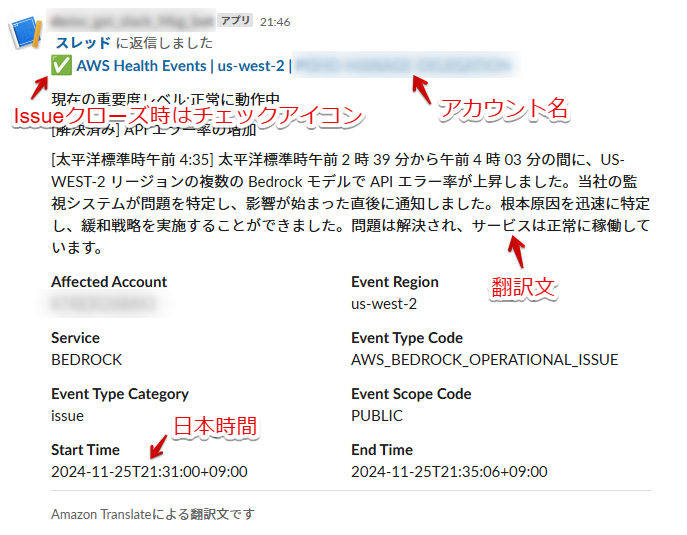This screenshot has width=687, height=535.
Task: Click the 21:46 message timestamp
Action: point(275,22)
